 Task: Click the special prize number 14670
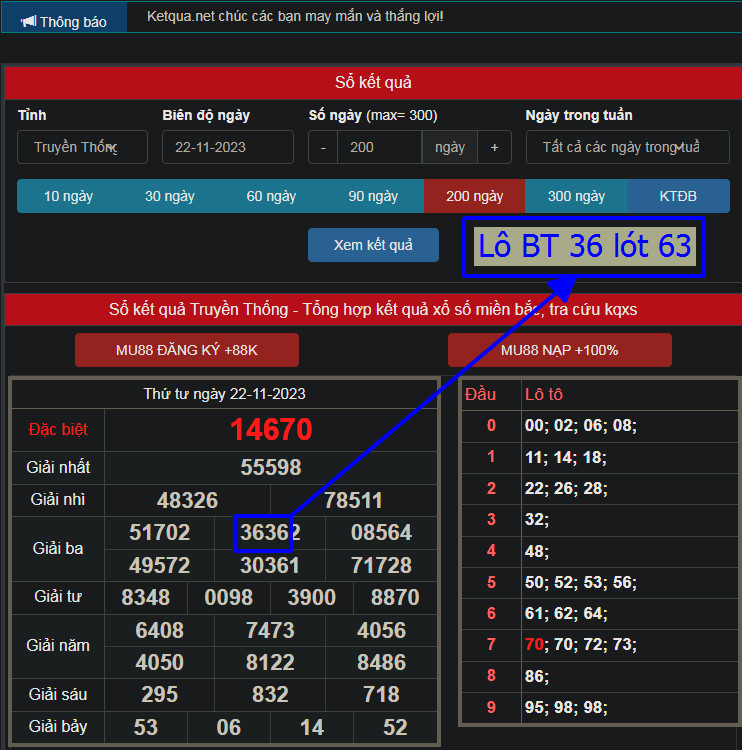tap(271, 429)
